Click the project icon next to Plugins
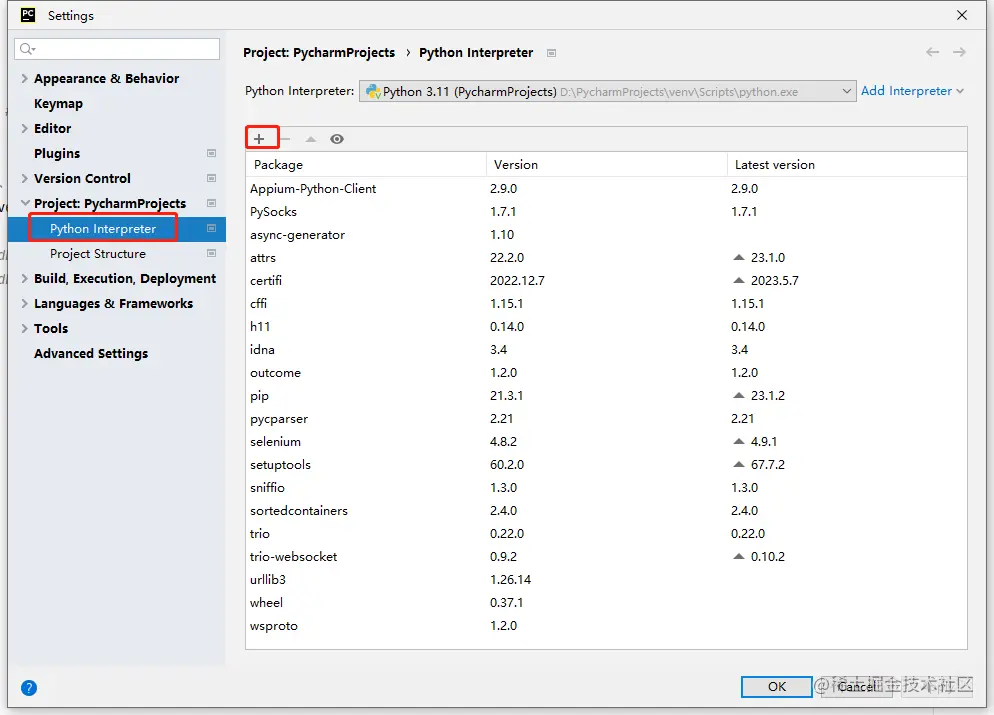994x715 pixels. click(x=212, y=153)
